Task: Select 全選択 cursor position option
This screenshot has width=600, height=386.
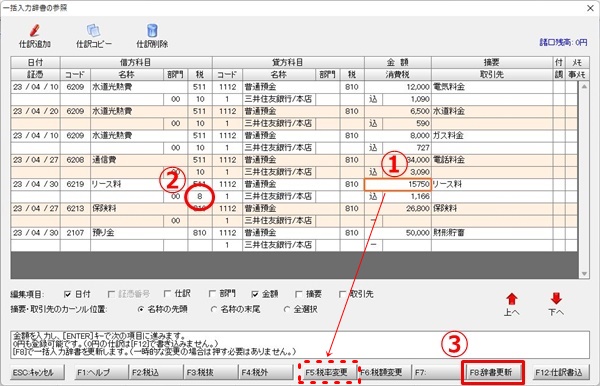Action: [287, 309]
